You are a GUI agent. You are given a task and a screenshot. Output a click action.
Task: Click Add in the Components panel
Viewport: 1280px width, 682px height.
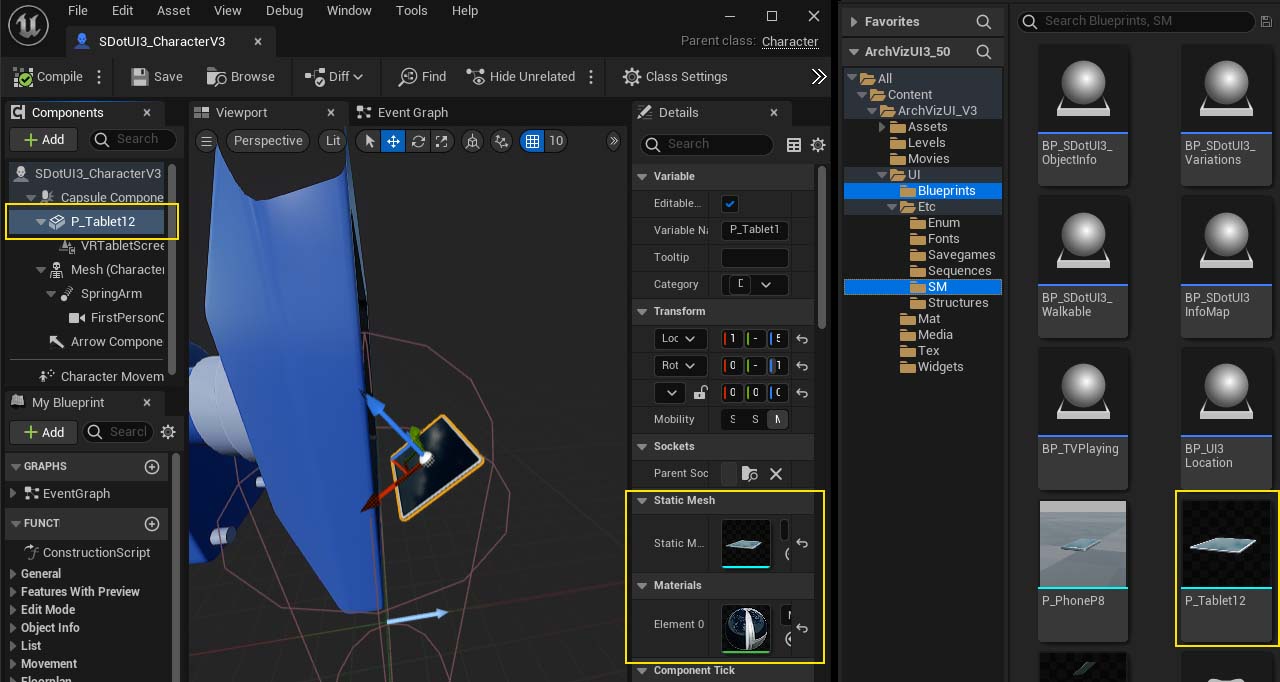click(x=43, y=140)
